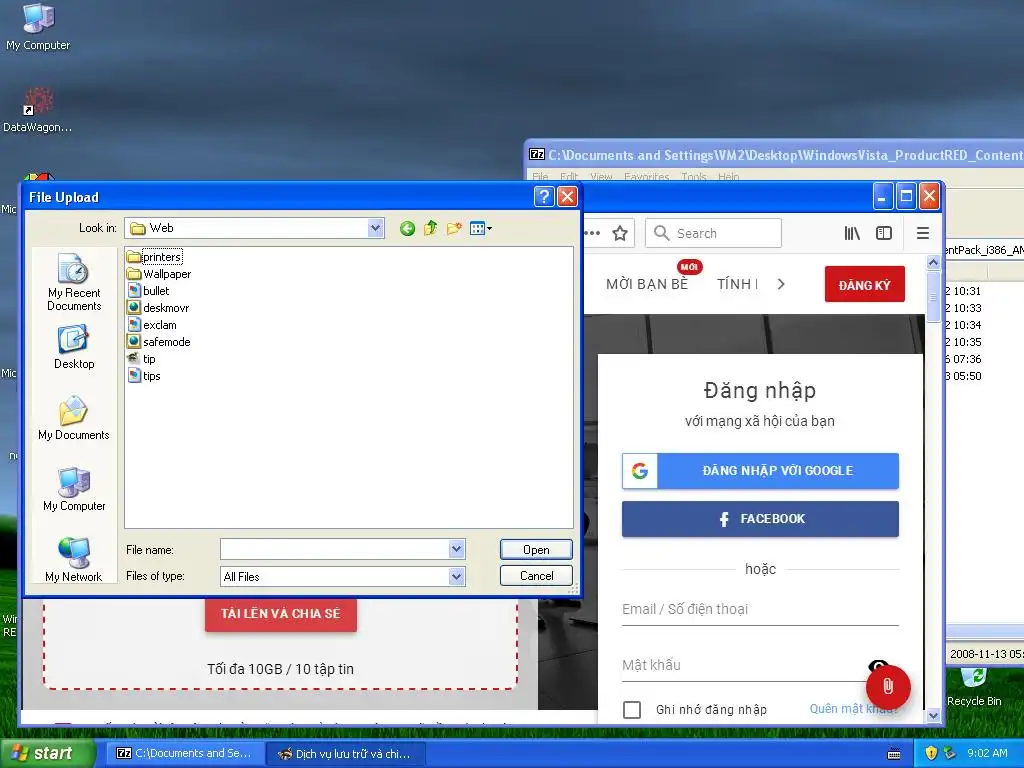1024x768 pixels.
Task: Open the Help menu in 7-Zip window
Action: (x=728, y=177)
